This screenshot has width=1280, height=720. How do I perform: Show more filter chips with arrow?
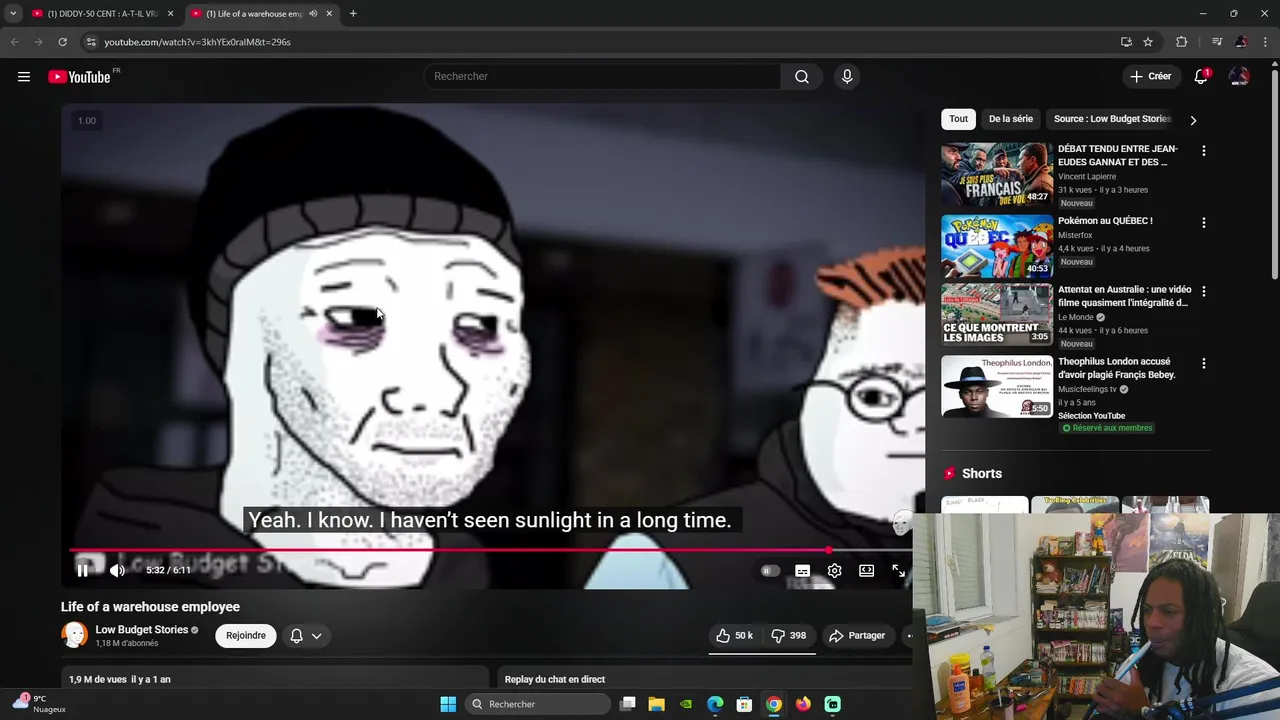pos(1193,120)
